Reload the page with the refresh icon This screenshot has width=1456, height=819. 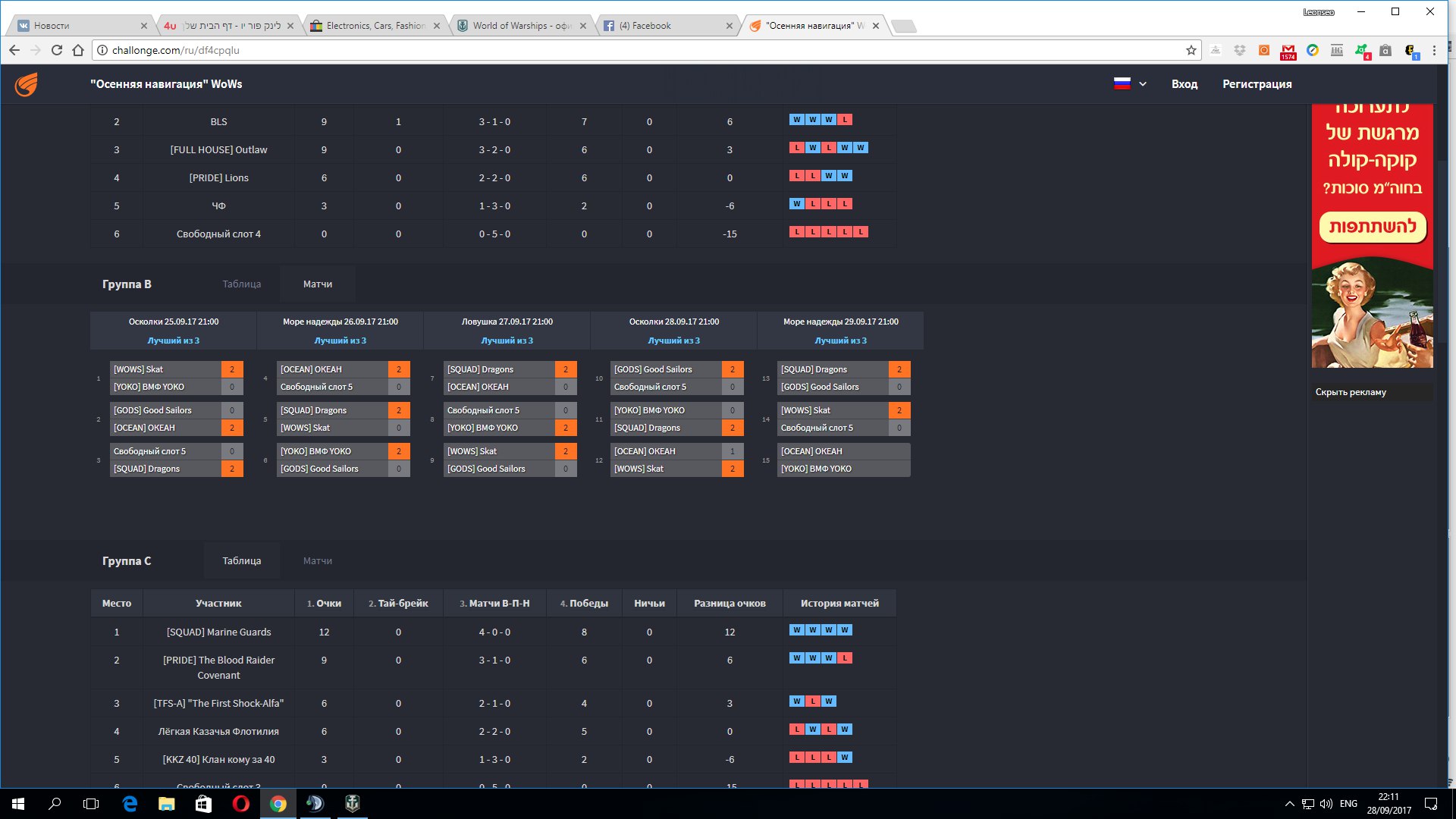57,50
